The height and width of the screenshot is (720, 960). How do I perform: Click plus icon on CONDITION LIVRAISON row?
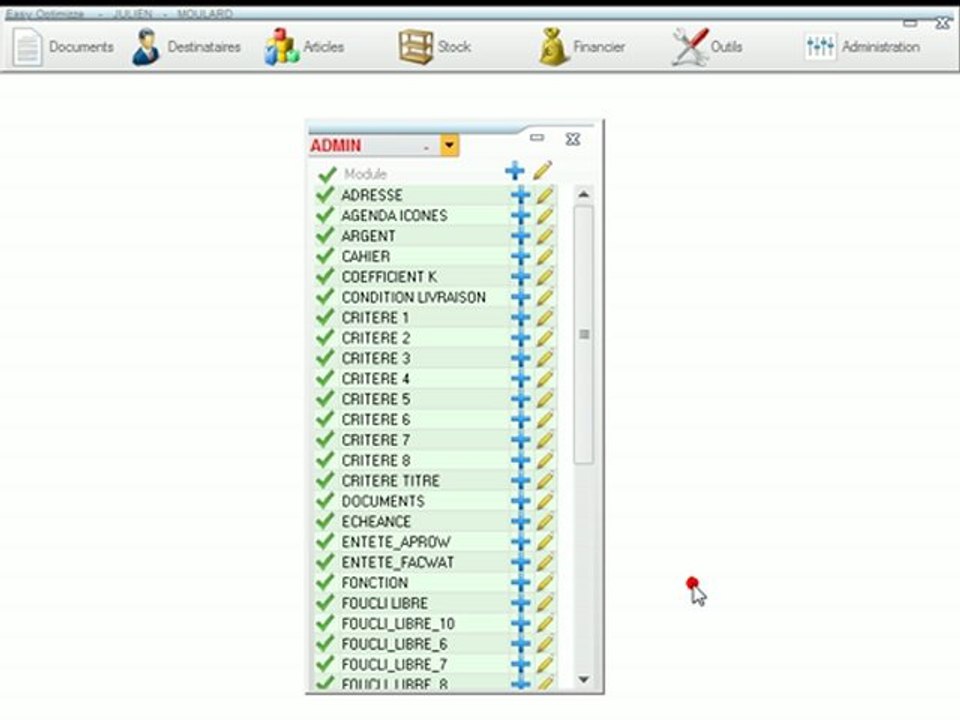pos(520,298)
